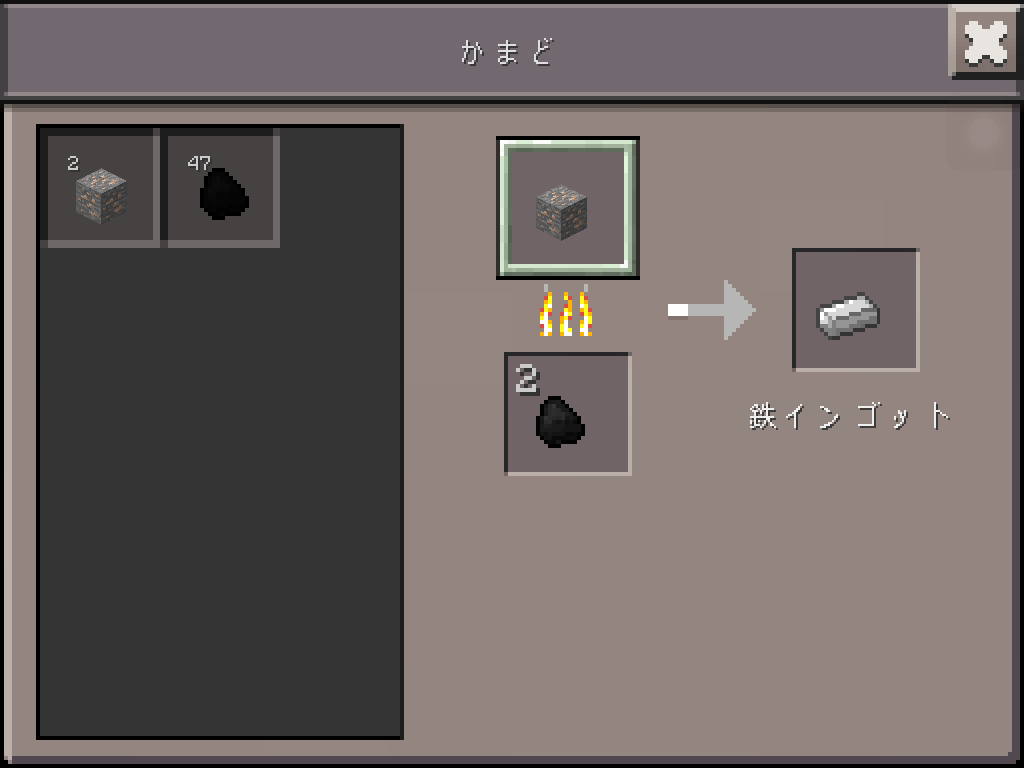Click the green border of ore input slot
Viewport: 1024px width, 768px height.
point(568,268)
